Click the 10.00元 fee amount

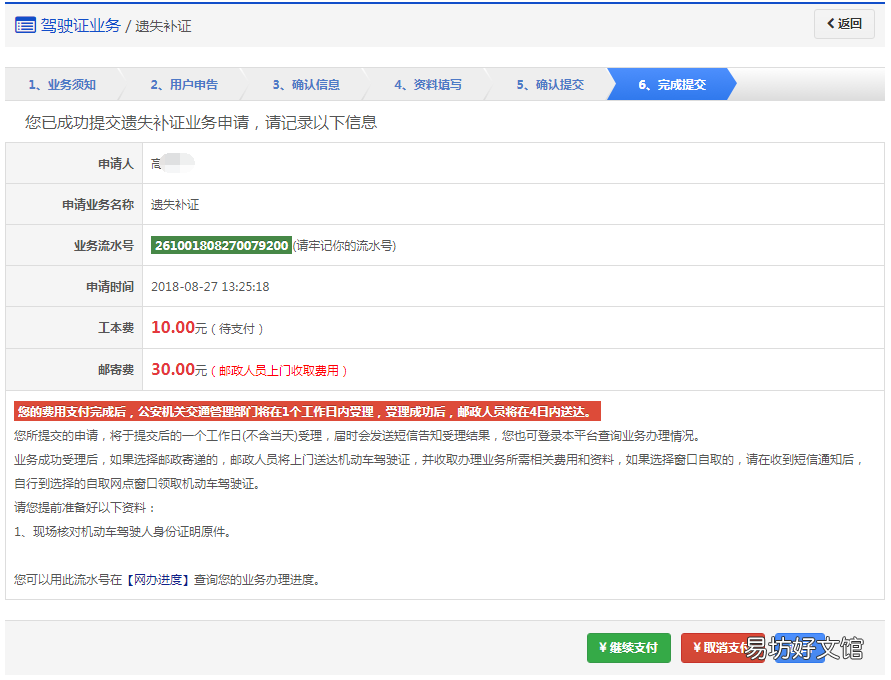179,328
